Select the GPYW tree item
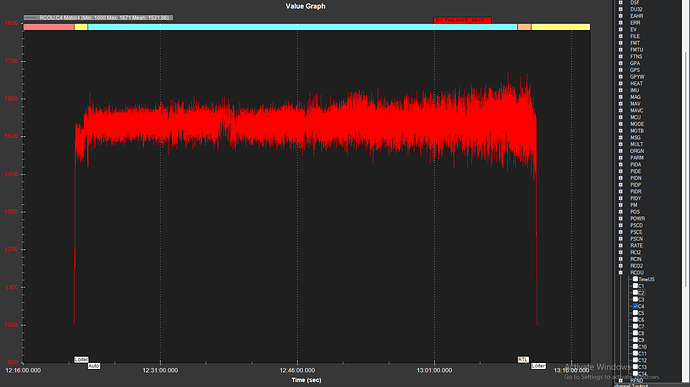This screenshot has height=387, width=690. [637, 77]
